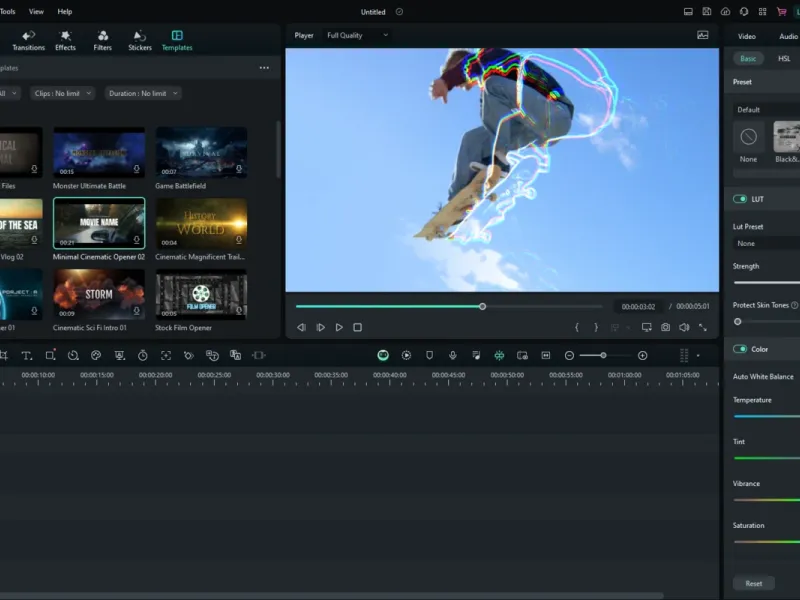Click the music note playlist icon
The image size is (800, 600).
click(x=476, y=356)
